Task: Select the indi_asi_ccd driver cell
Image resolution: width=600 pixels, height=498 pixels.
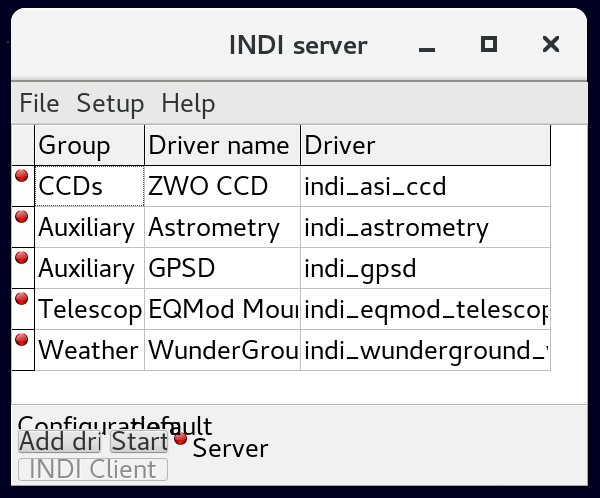Action: [x=425, y=187]
